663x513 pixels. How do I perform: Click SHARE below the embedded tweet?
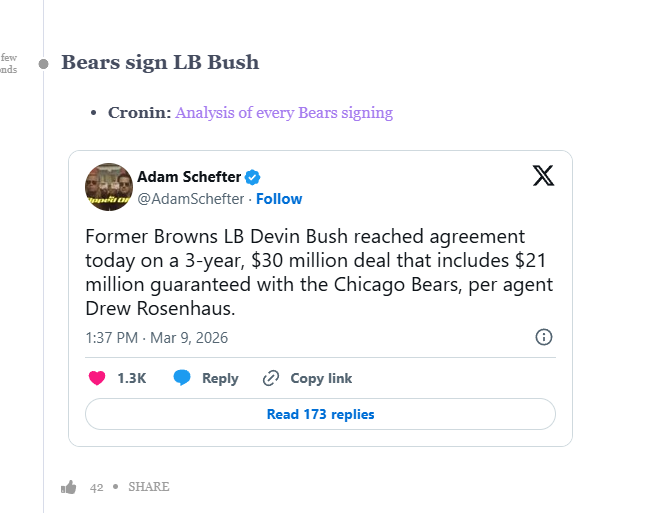click(148, 487)
